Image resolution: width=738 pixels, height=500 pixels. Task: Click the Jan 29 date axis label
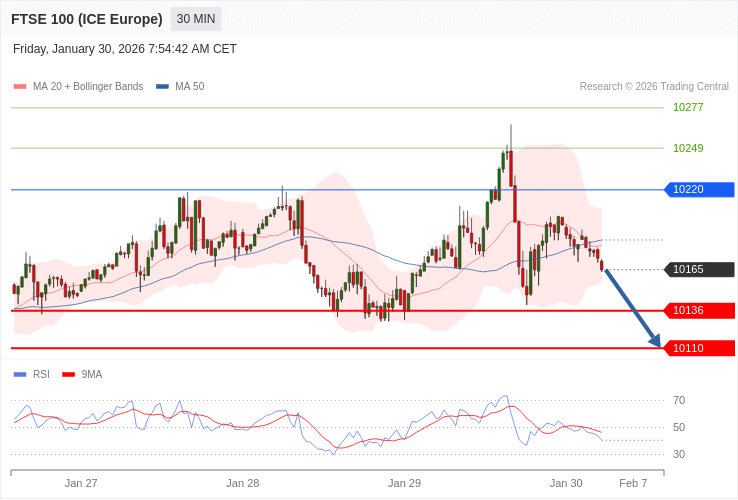click(x=404, y=484)
